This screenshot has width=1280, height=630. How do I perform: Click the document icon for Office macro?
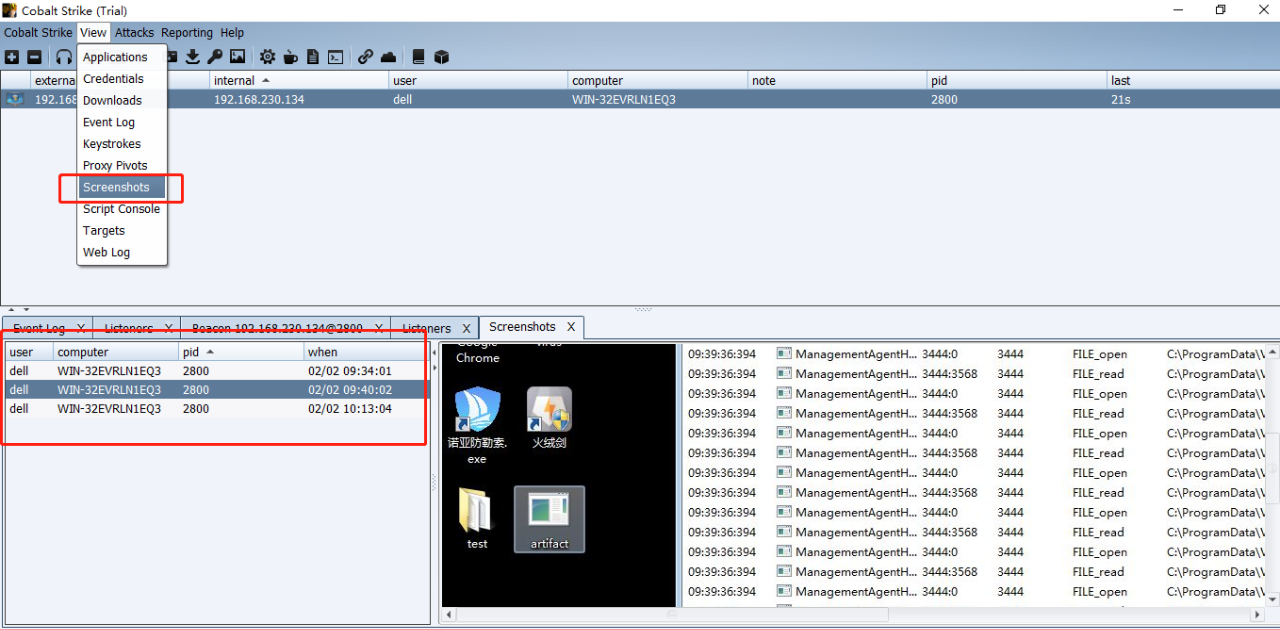click(x=313, y=57)
